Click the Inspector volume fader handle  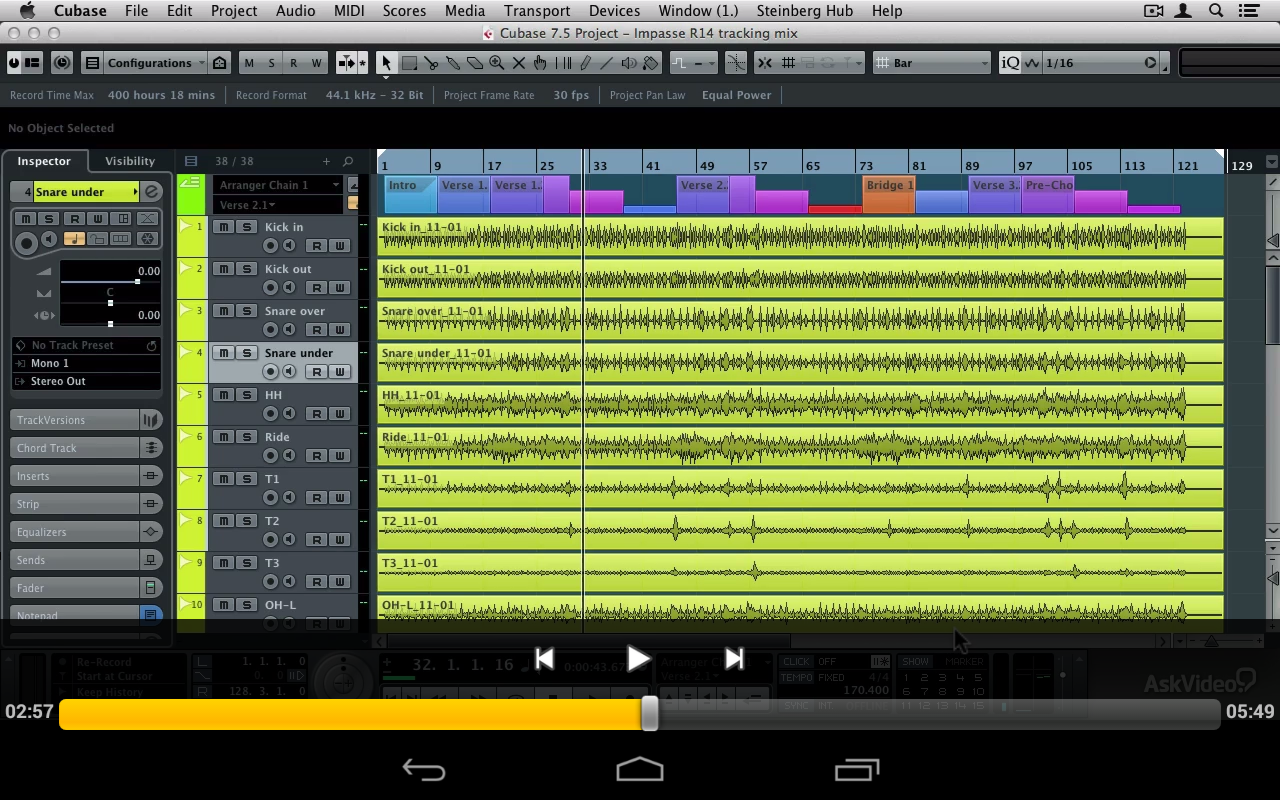(x=137, y=282)
